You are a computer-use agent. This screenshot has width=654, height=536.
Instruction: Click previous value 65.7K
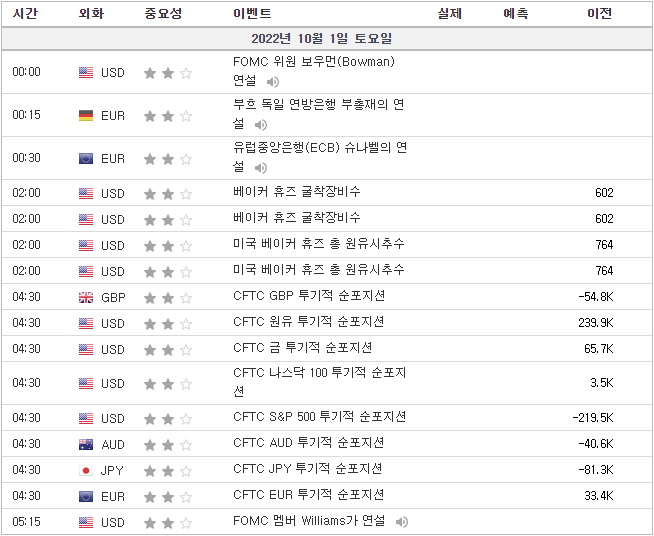[599, 349]
